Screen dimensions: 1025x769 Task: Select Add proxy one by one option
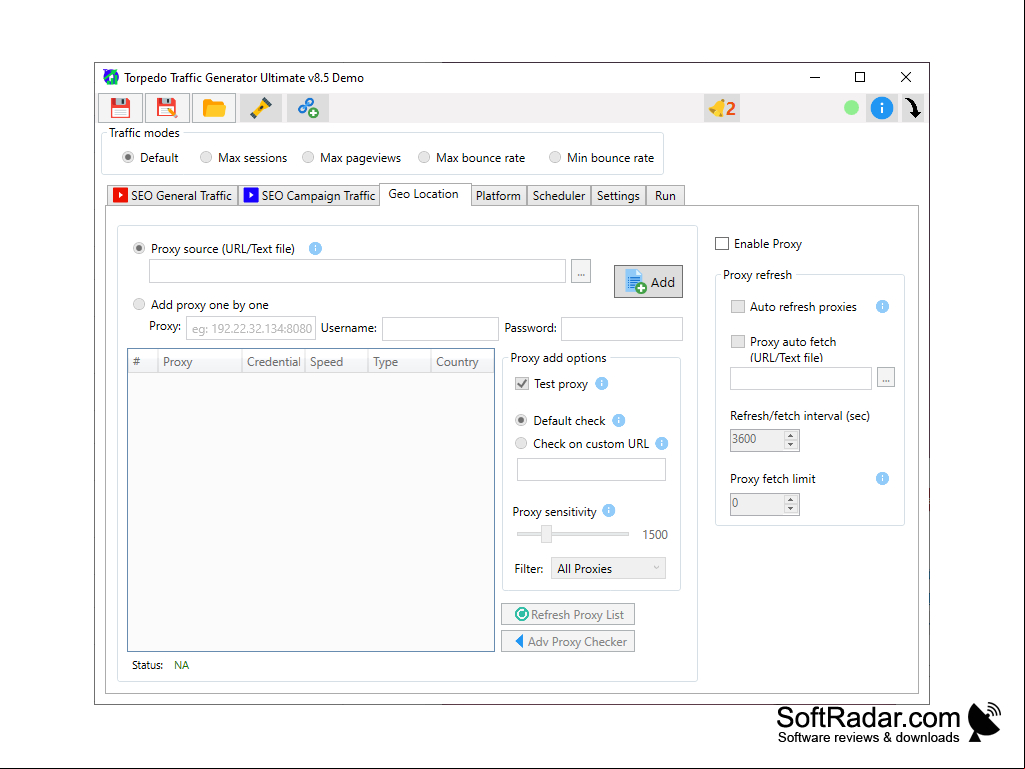point(139,304)
